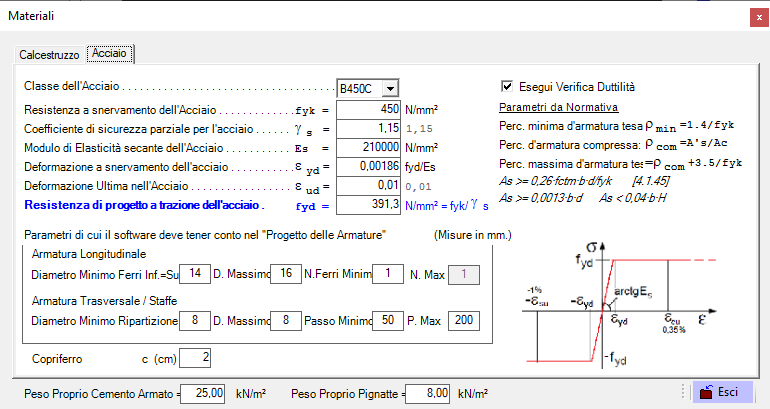Image resolution: width=770 pixels, height=409 pixels.
Task: Select the Acciaio tab
Action: click(110, 53)
